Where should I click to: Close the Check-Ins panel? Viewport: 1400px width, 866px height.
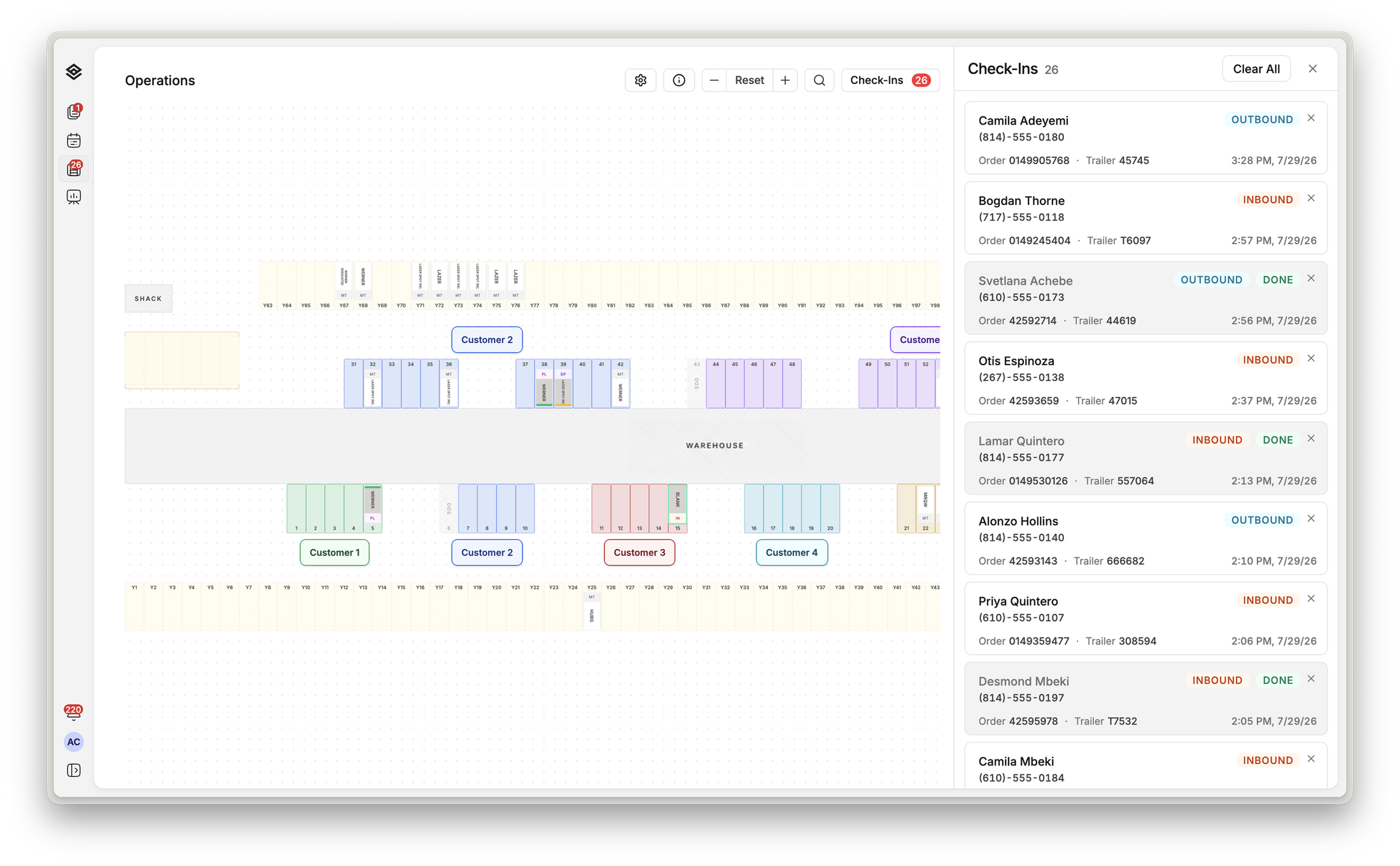pyautogui.click(x=1313, y=69)
